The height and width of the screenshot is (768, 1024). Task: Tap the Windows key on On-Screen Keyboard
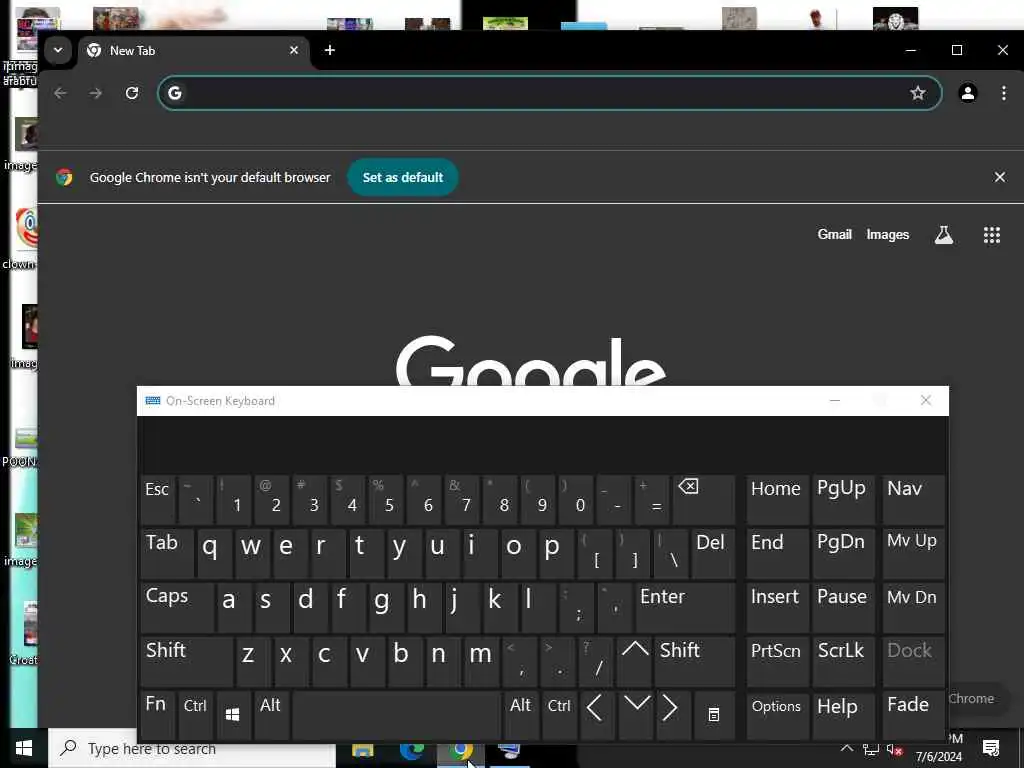pos(232,715)
